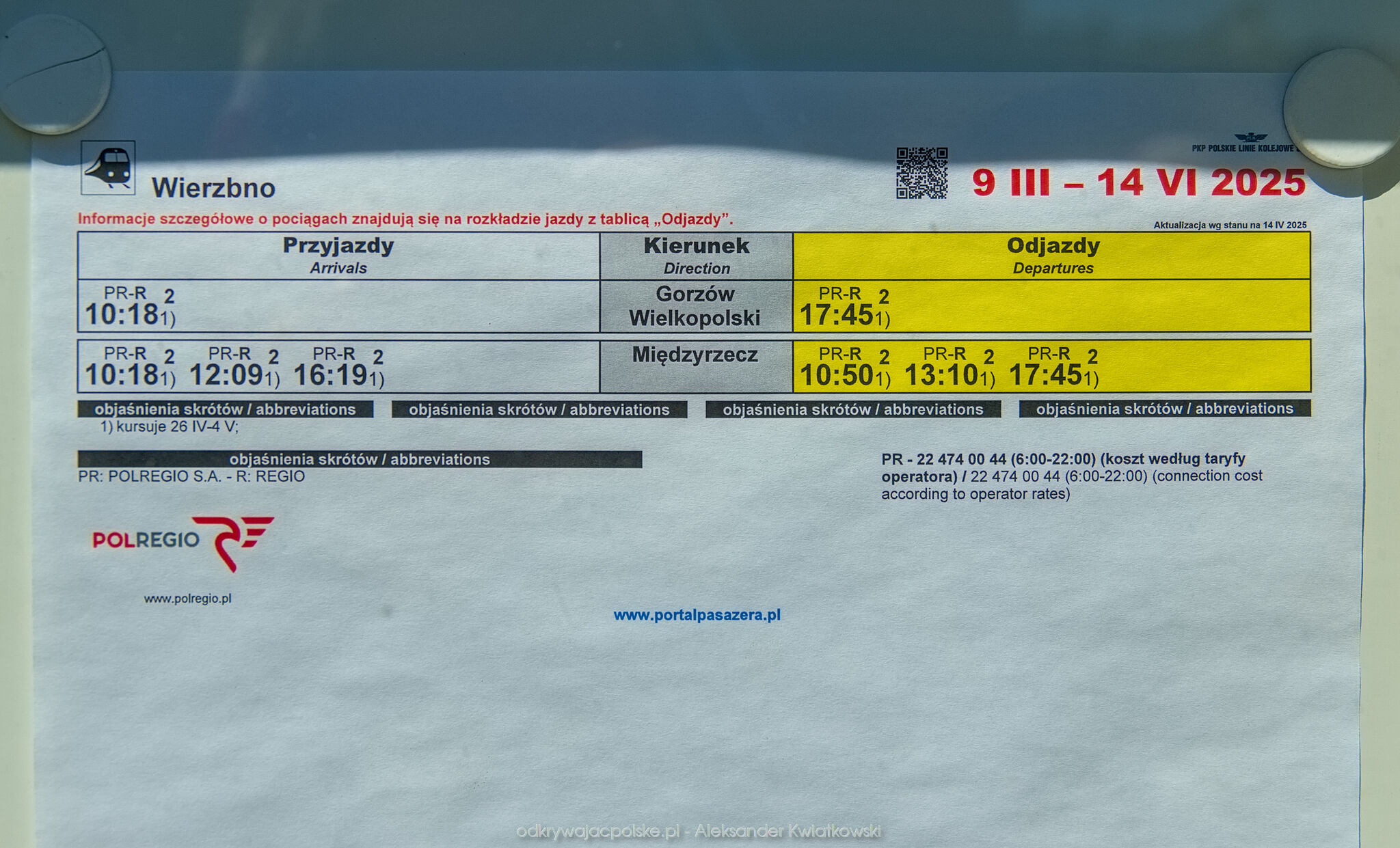This screenshot has width=1400, height=848.
Task: Click the 10:50 departure to Międzyrzecz
Action: click(x=837, y=375)
